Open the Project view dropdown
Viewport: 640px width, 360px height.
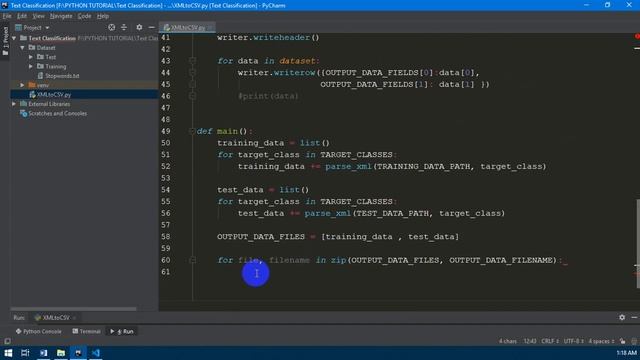pyautogui.click(x=32, y=27)
